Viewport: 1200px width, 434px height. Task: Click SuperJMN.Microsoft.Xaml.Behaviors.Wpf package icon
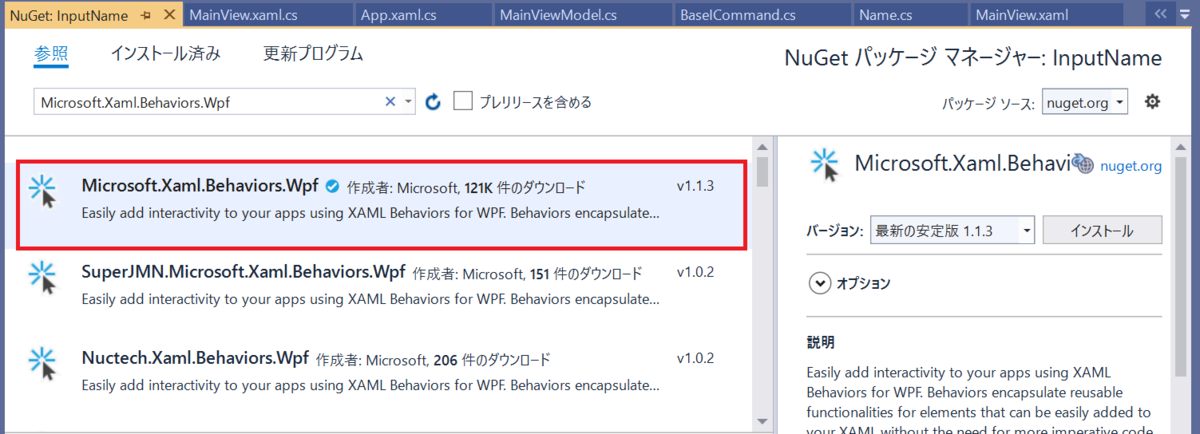[43, 277]
